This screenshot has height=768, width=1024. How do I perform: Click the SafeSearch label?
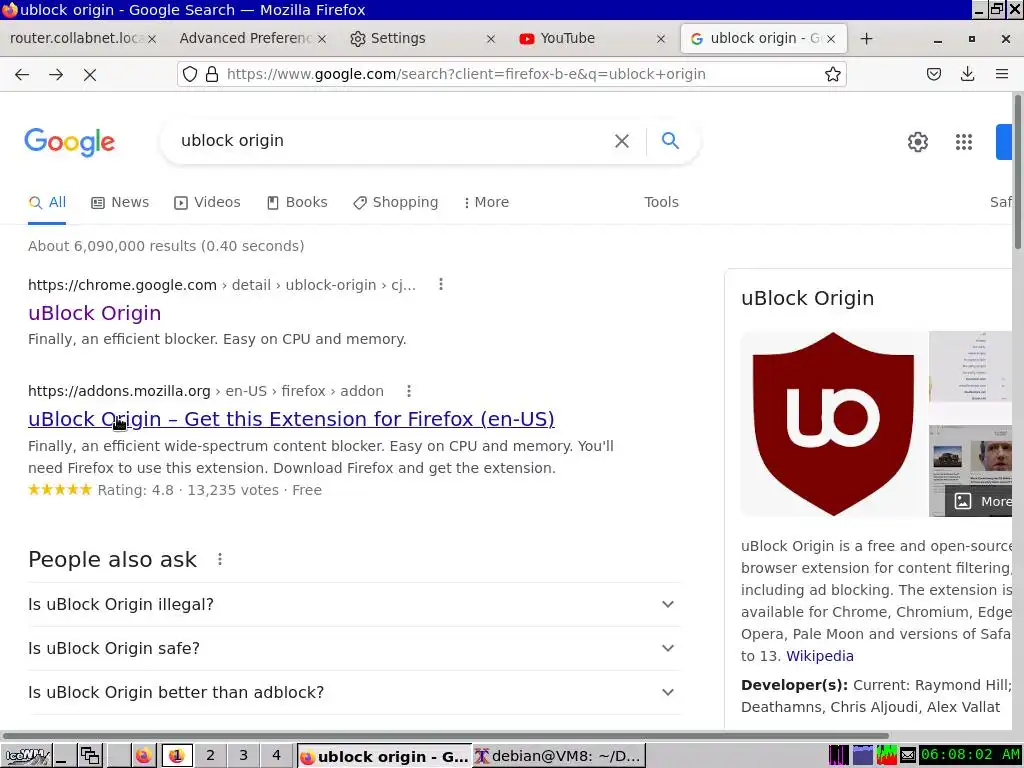(x=1000, y=202)
